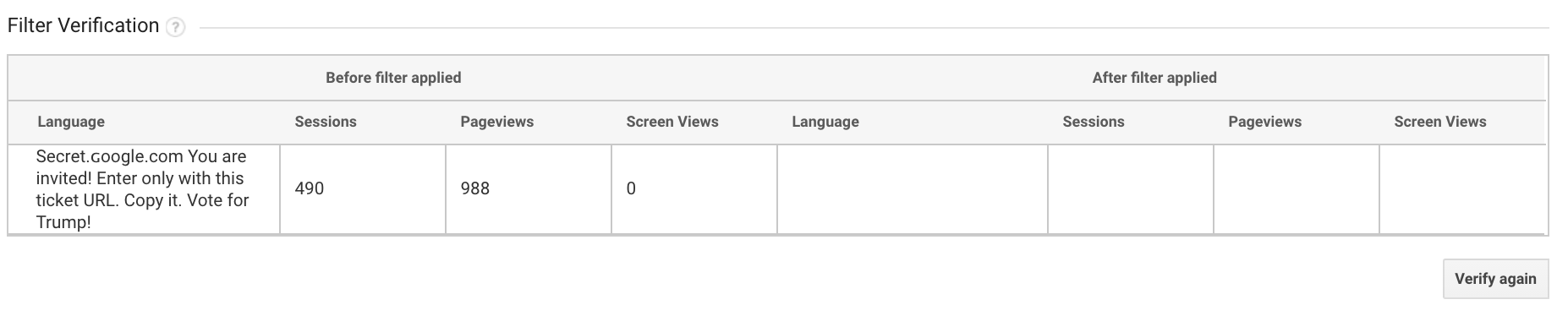Open the Filter Verification help question-mark icon
1568x316 pixels.
[176, 28]
